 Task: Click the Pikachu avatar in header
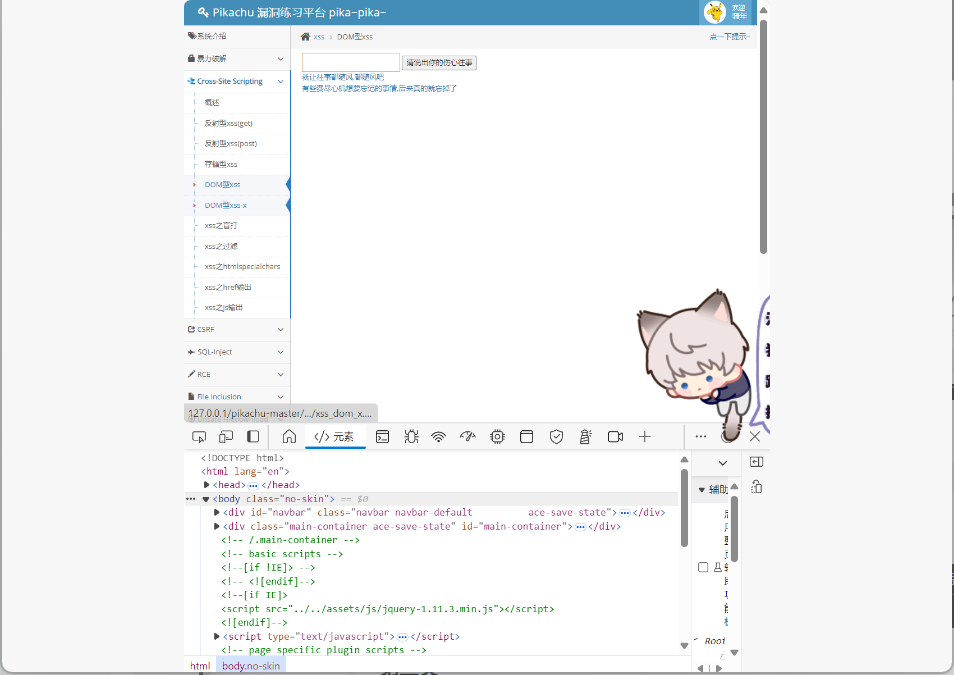[715, 12]
